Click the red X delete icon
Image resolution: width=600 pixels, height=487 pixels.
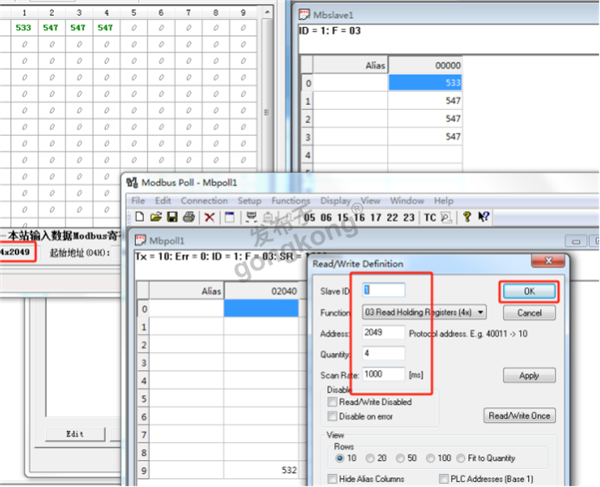(209, 217)
